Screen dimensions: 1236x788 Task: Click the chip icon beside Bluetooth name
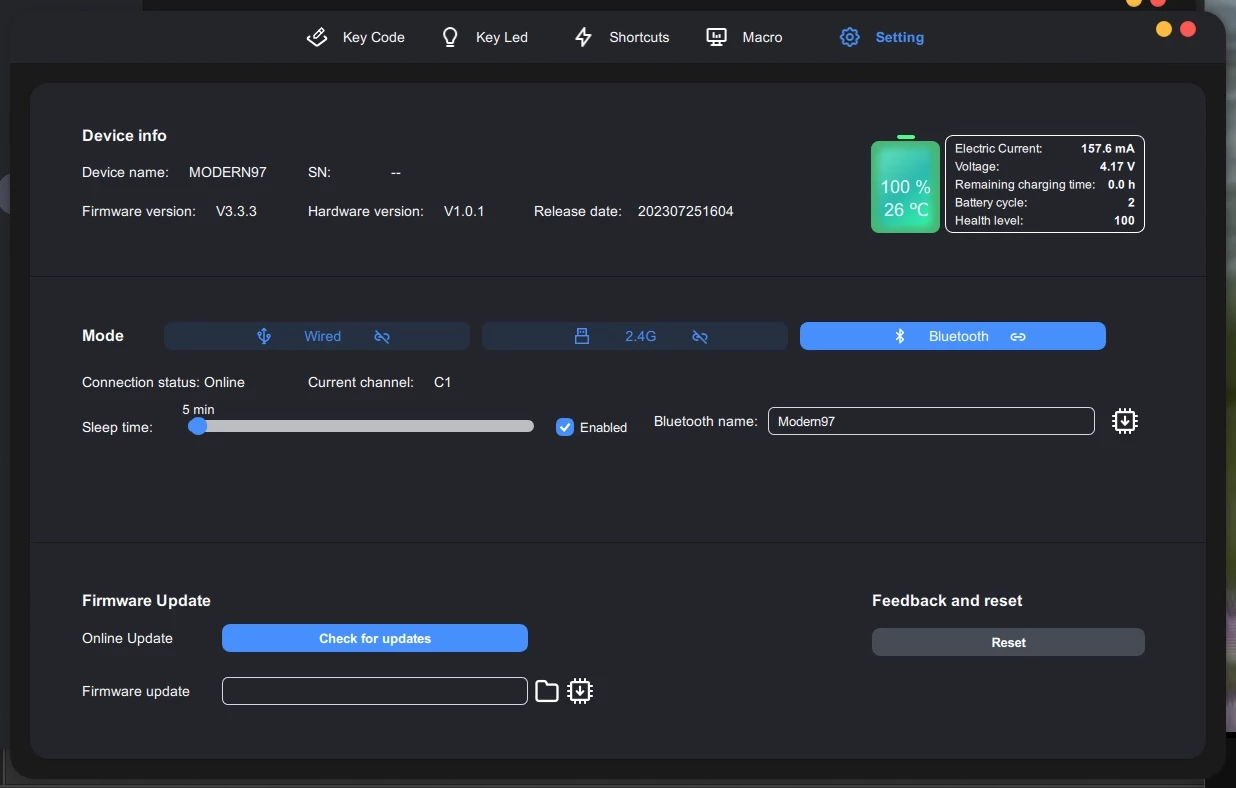coord(1125,421)
